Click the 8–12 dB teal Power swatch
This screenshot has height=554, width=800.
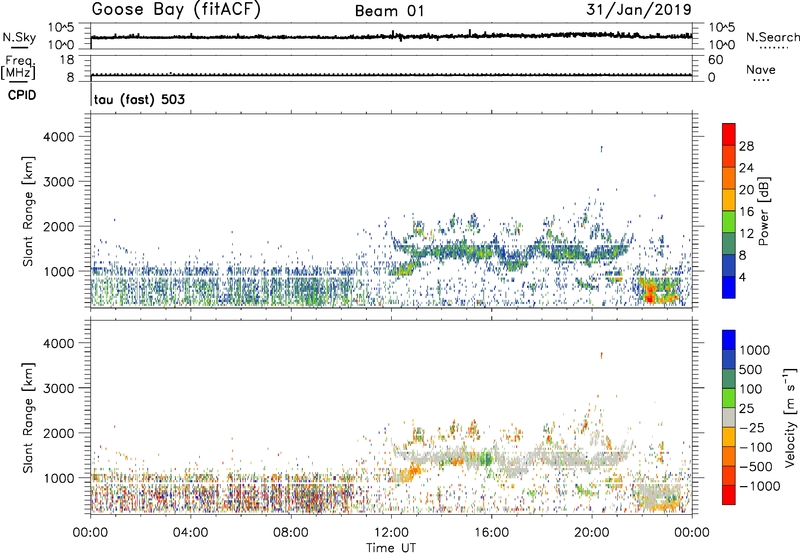coord(729,243)
